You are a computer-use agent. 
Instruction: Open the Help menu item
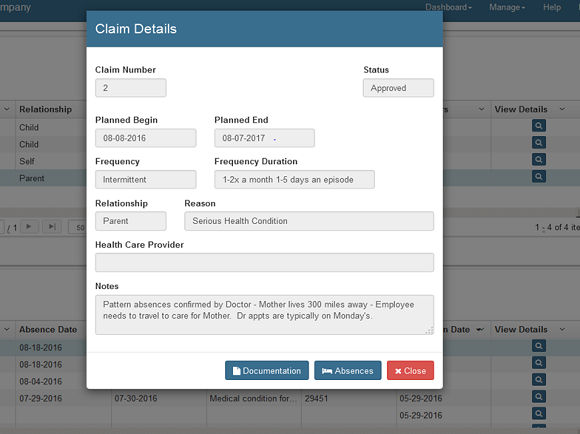click(x=552, y=7)
